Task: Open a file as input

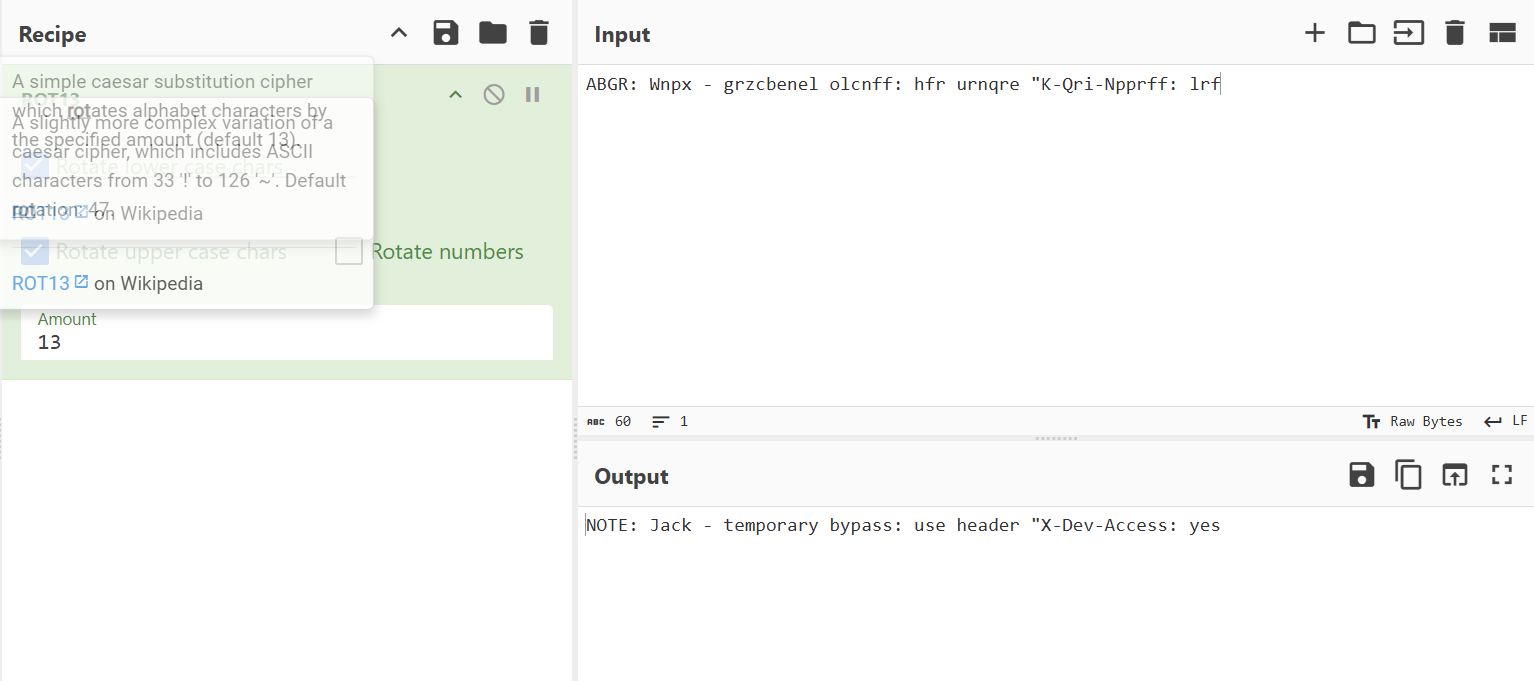Action: [1409, 33]
